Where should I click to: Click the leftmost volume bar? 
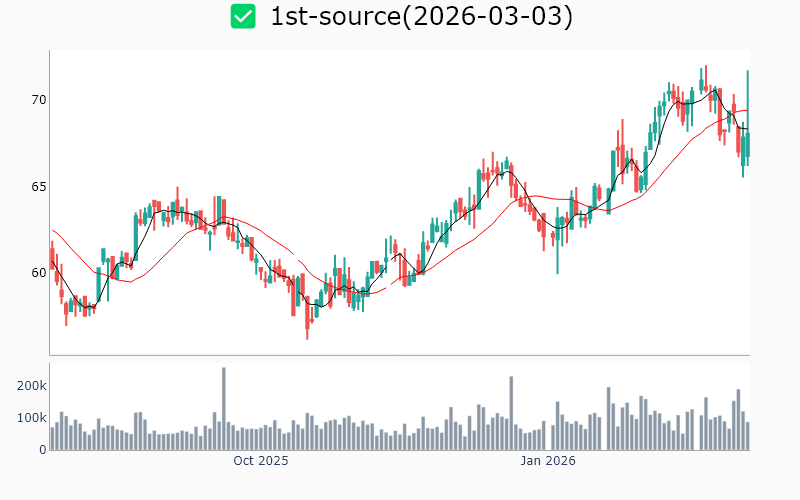(53, 439)
